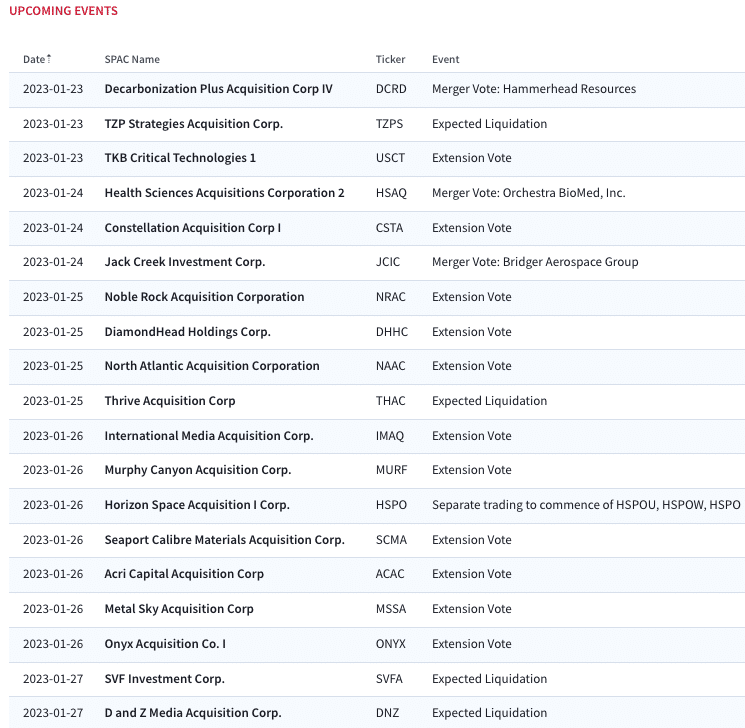Open Onyx Acquisition Co. I entry
Viewport: 745px width, 728px height.
tap(165, 644)
